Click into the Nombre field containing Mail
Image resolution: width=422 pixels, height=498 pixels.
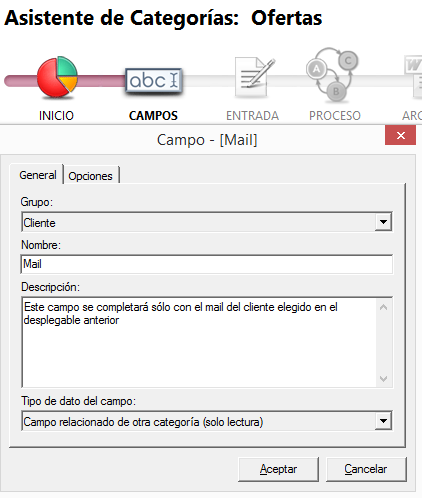207,264
